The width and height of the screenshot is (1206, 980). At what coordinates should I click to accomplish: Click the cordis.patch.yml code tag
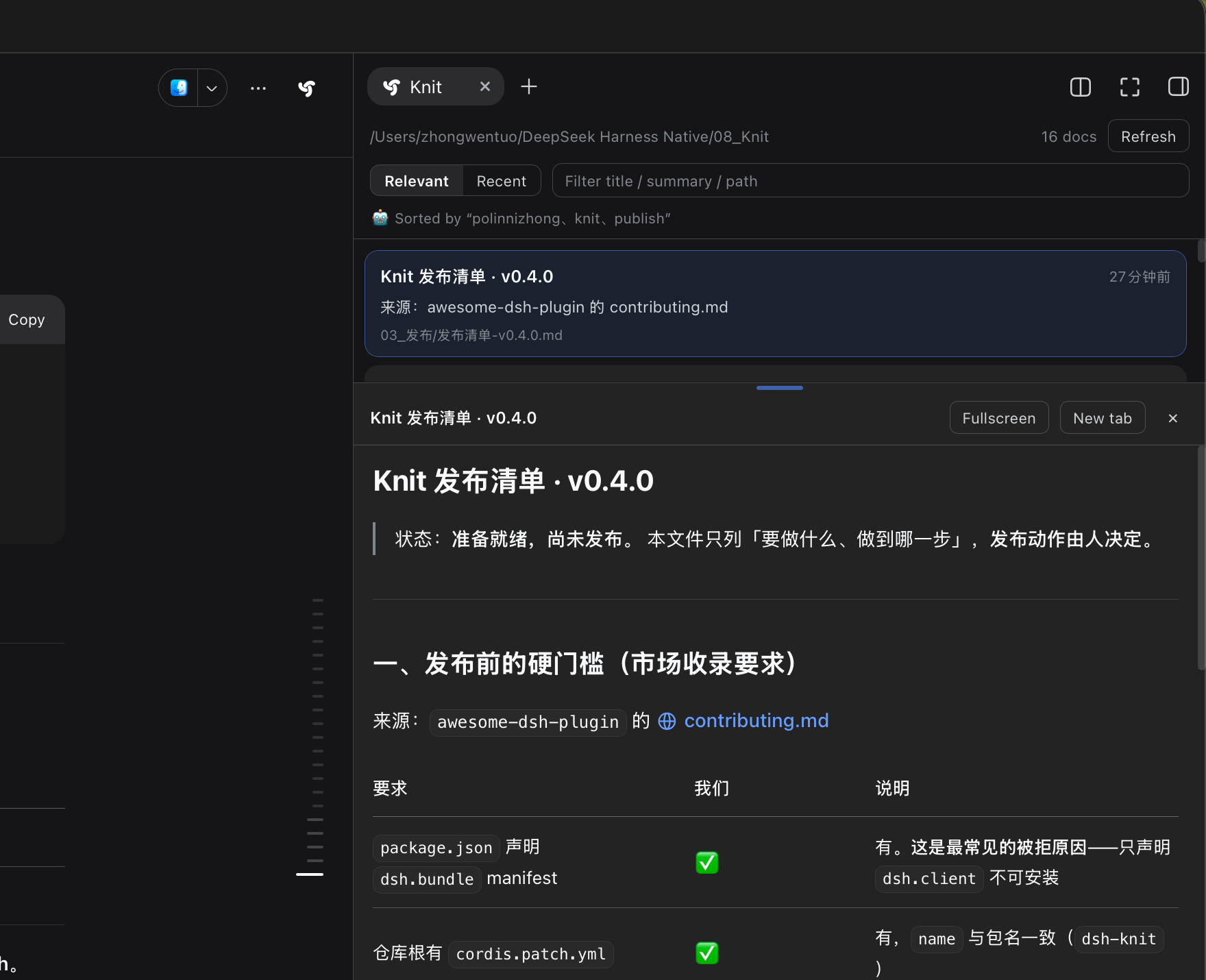[x=531, y=954]
